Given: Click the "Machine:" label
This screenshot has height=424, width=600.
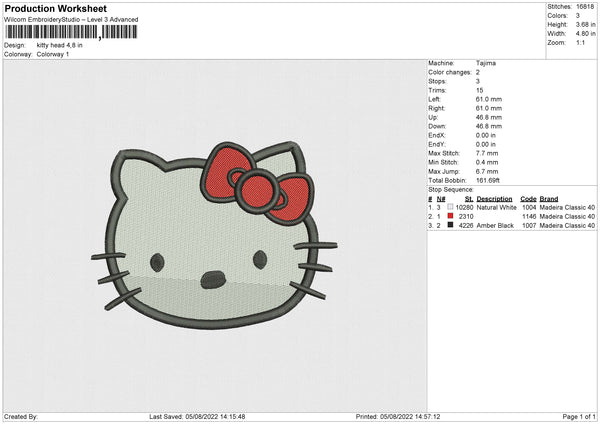Looking at the screenshot, I should click(x=441, y=63).
